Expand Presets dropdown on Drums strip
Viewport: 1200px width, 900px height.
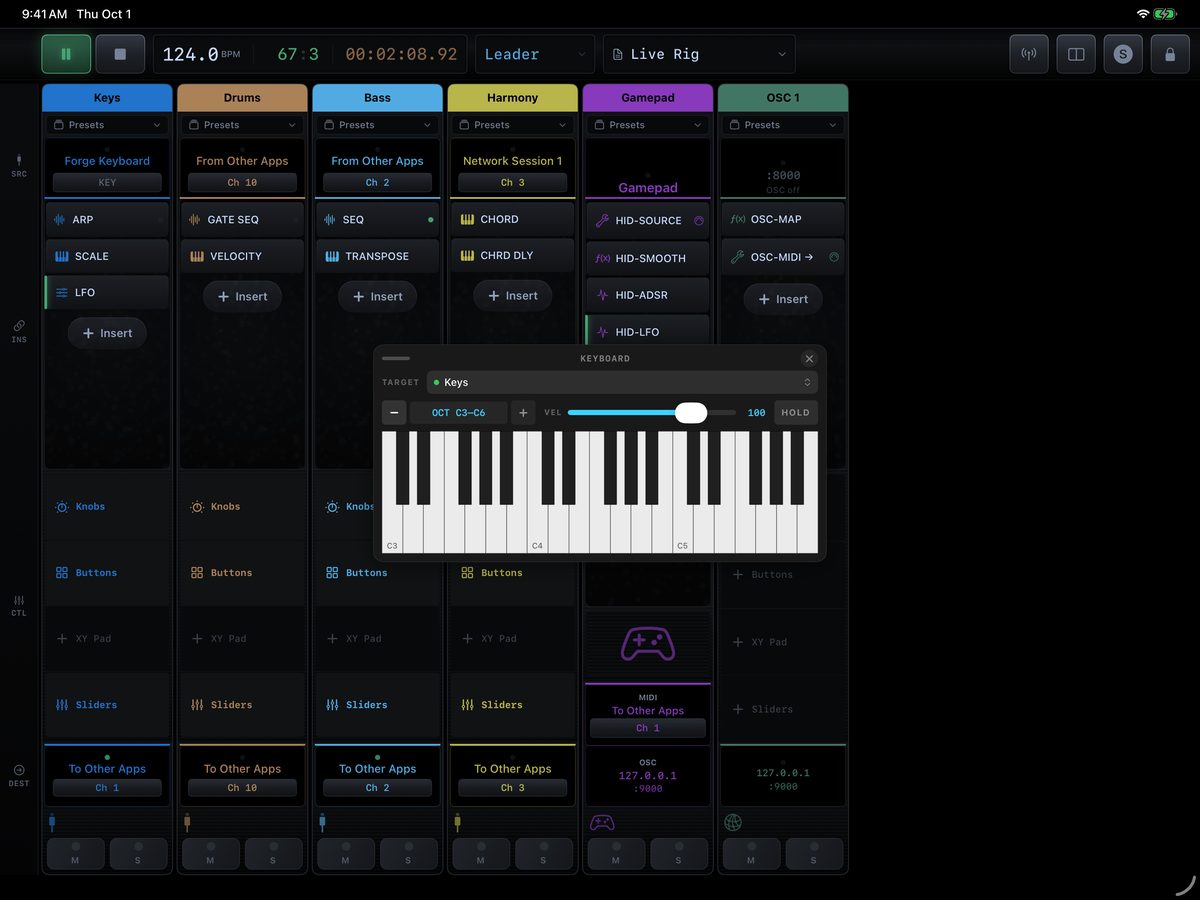(x=242, y=125)
